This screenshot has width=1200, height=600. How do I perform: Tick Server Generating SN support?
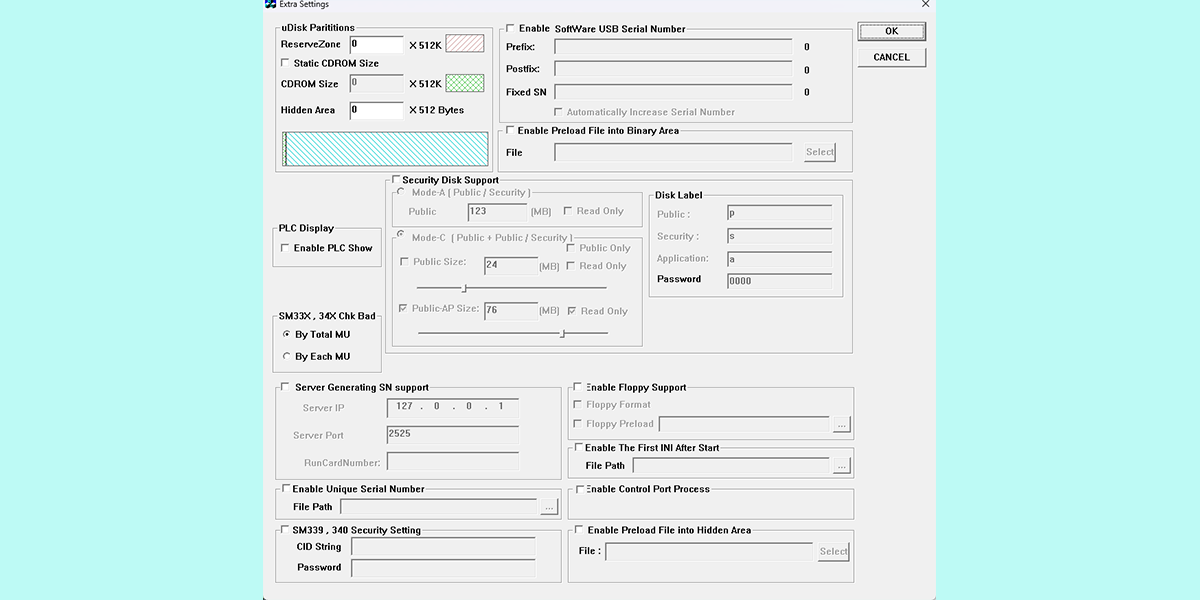pos(285,387)
